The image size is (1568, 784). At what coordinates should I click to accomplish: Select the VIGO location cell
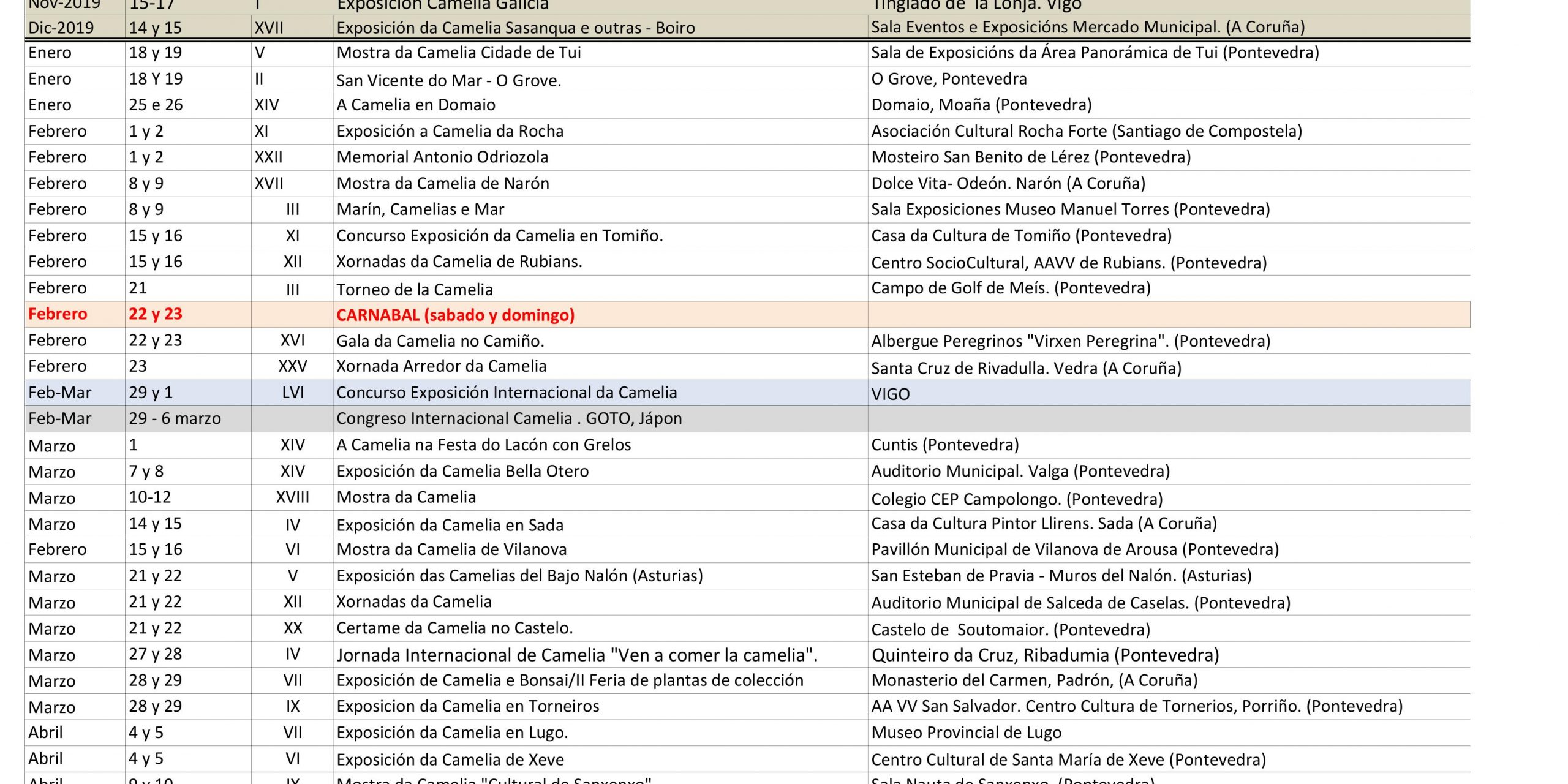890,394
